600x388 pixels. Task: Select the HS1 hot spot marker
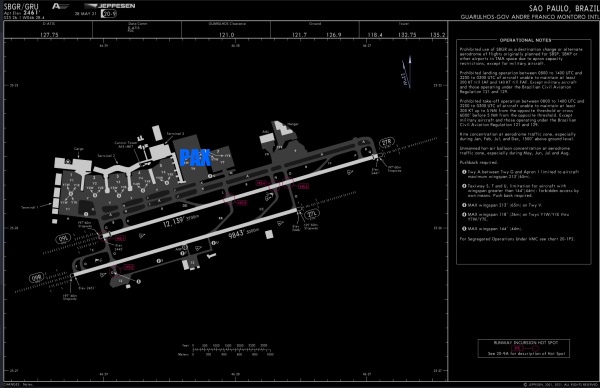click(120, 238)
